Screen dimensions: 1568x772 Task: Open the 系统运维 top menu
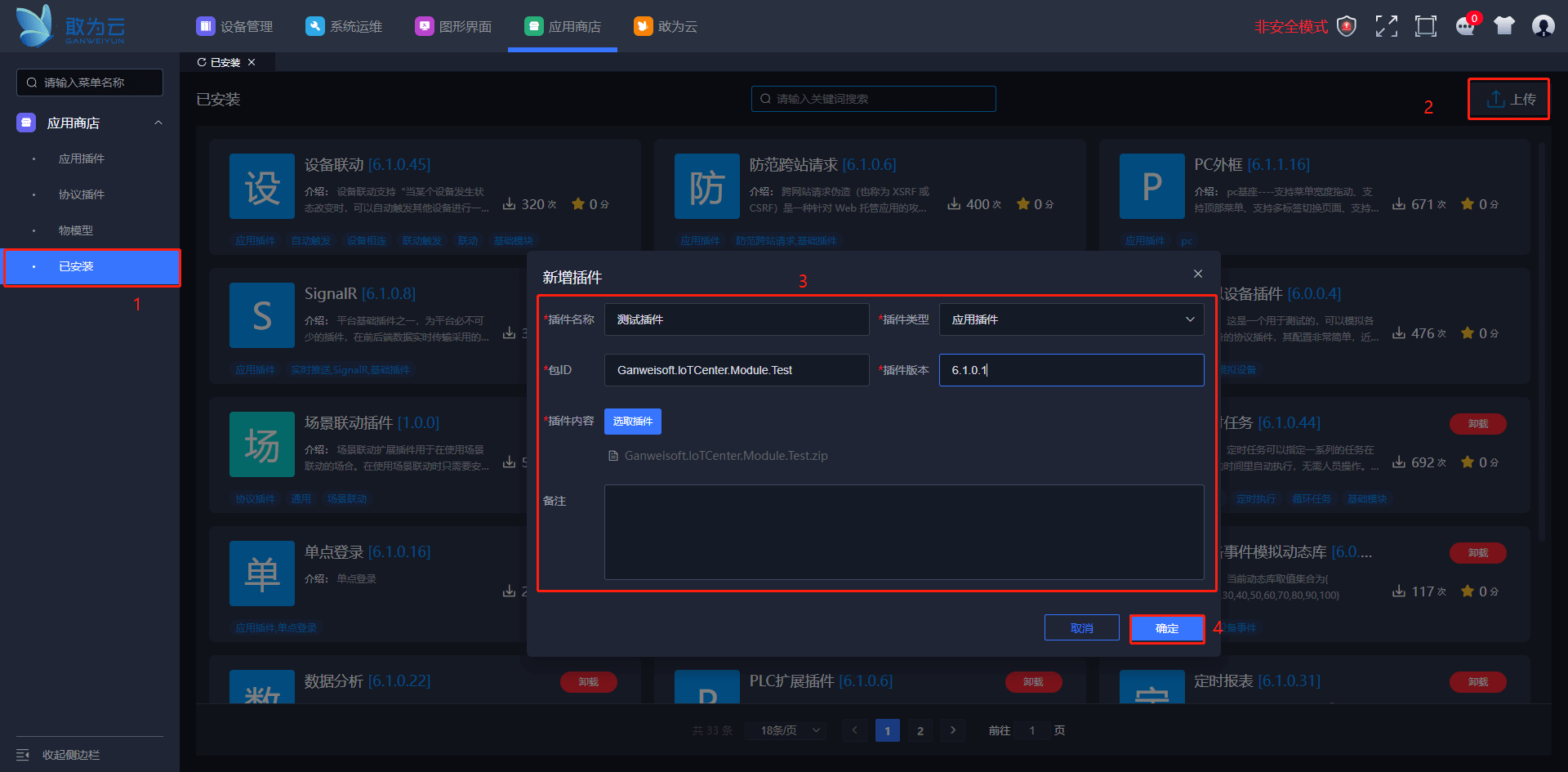point(345,26)
